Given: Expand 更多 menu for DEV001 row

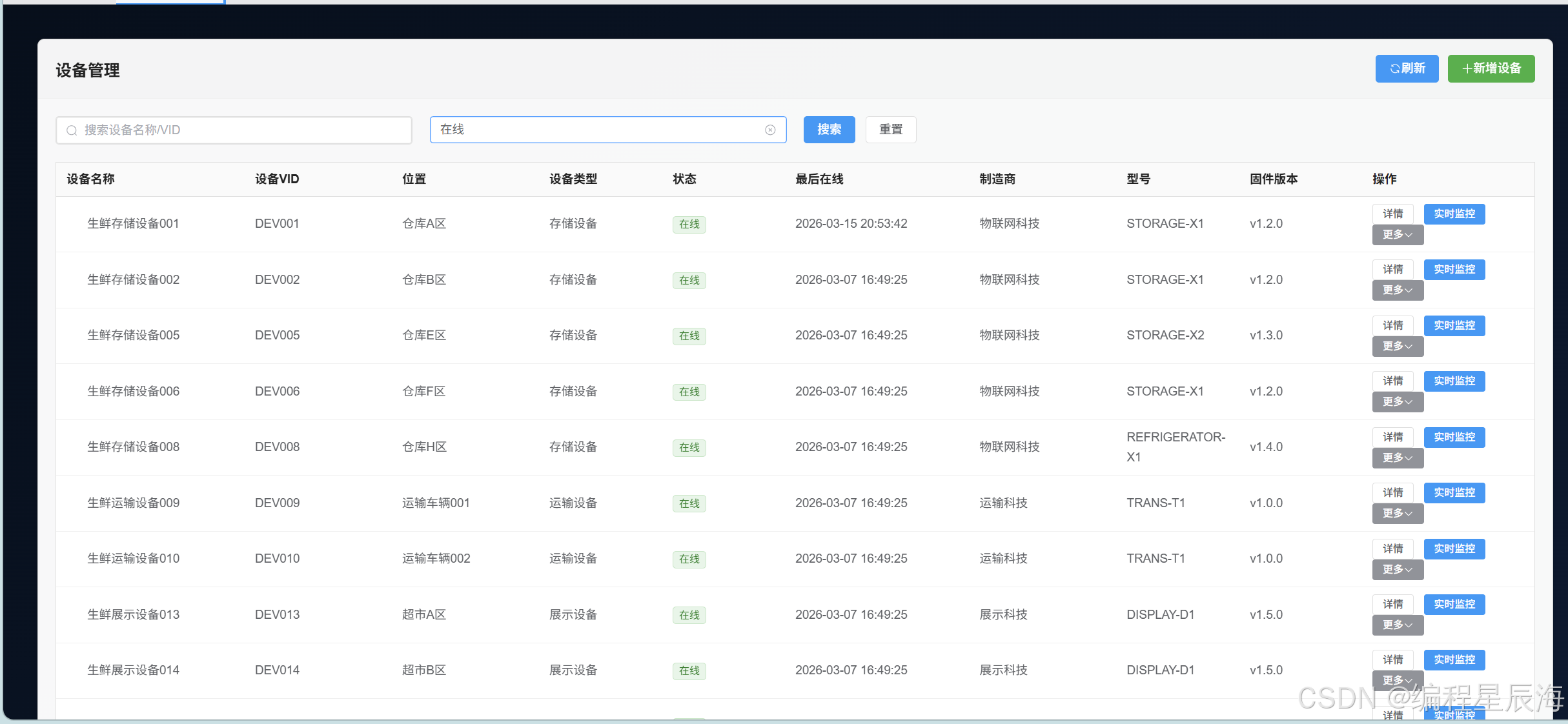Looking at the screenshot, I should point(1398,235).
